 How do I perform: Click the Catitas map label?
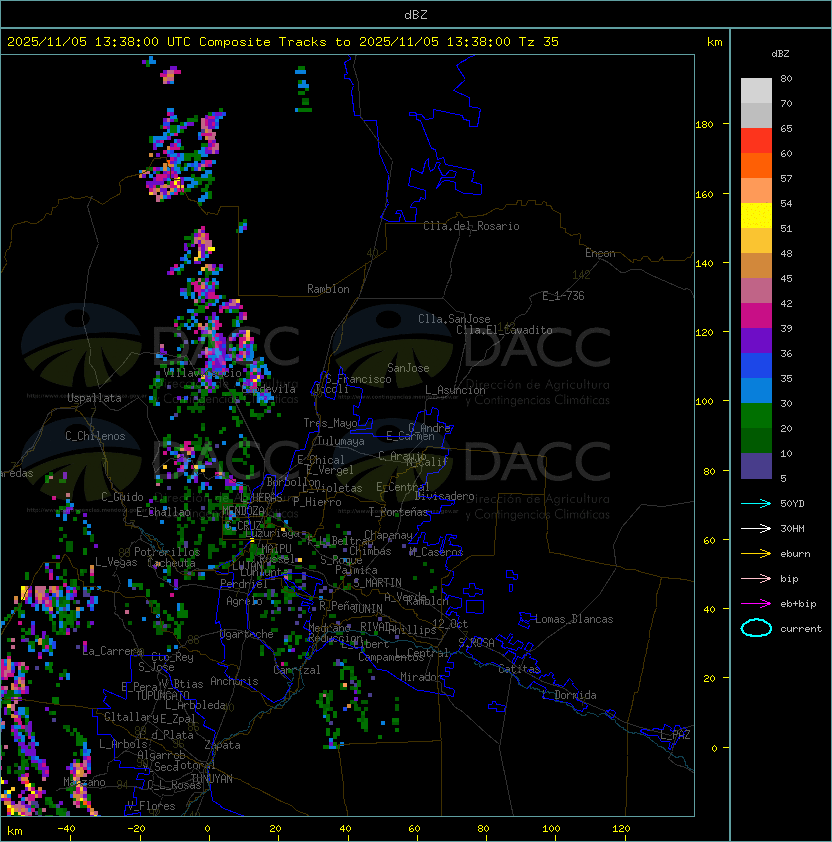[x=519, y=669]
